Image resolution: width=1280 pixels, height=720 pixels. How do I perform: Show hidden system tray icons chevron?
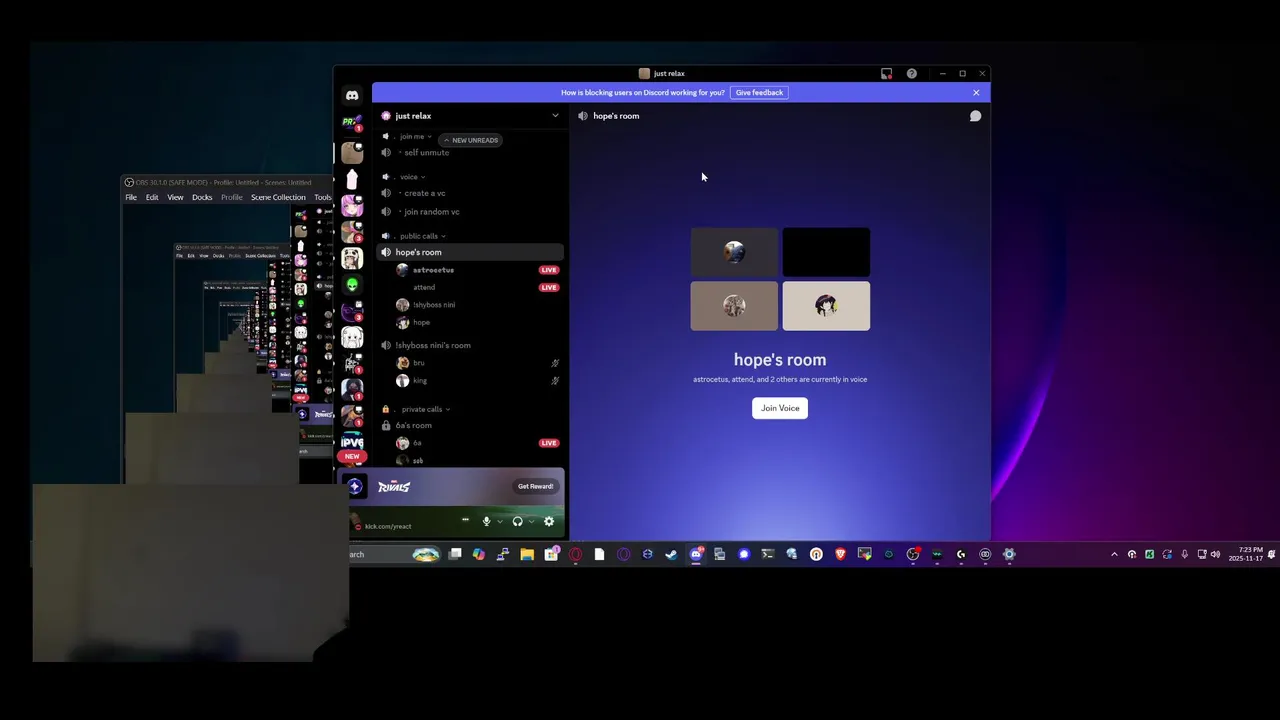(x=1114, y=554)
